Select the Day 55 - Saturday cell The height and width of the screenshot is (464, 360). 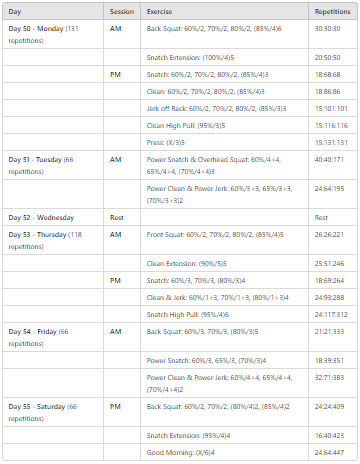click(53, 412)
